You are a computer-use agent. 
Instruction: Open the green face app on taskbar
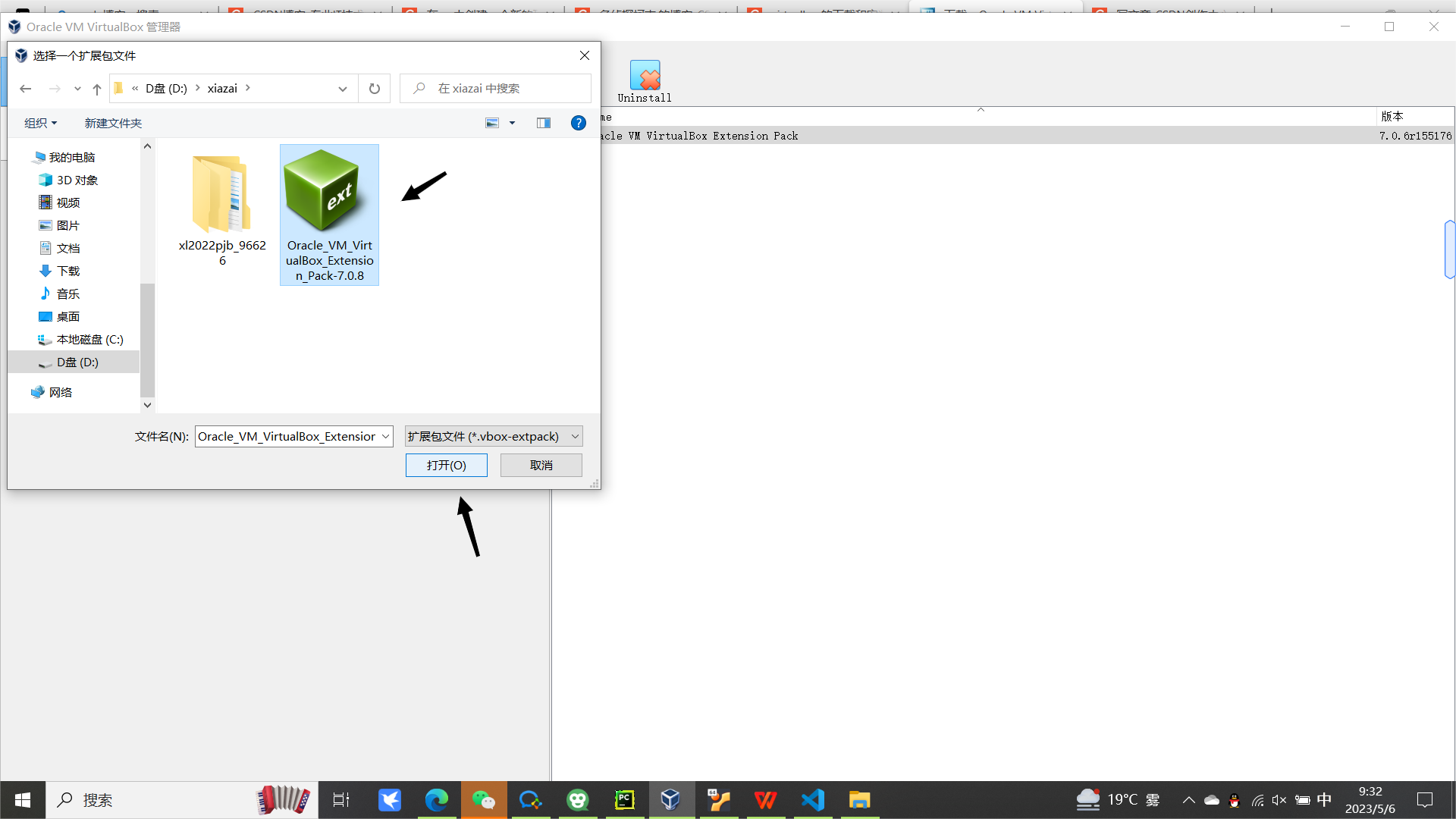578,800
